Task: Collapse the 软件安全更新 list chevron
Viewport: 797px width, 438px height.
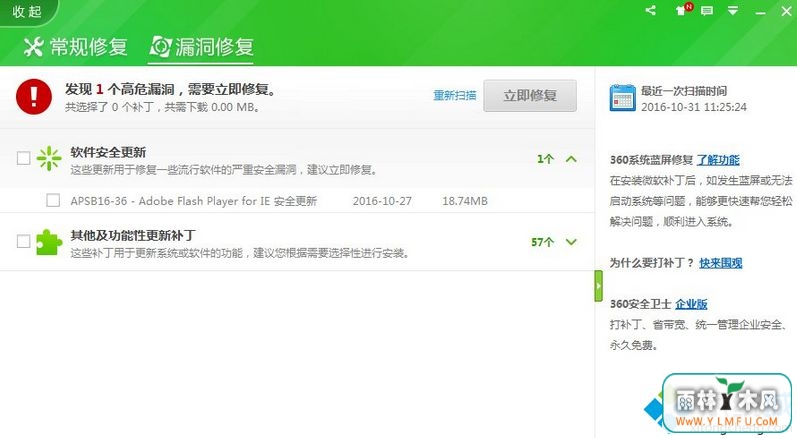Action: click(x=571, y=159)
